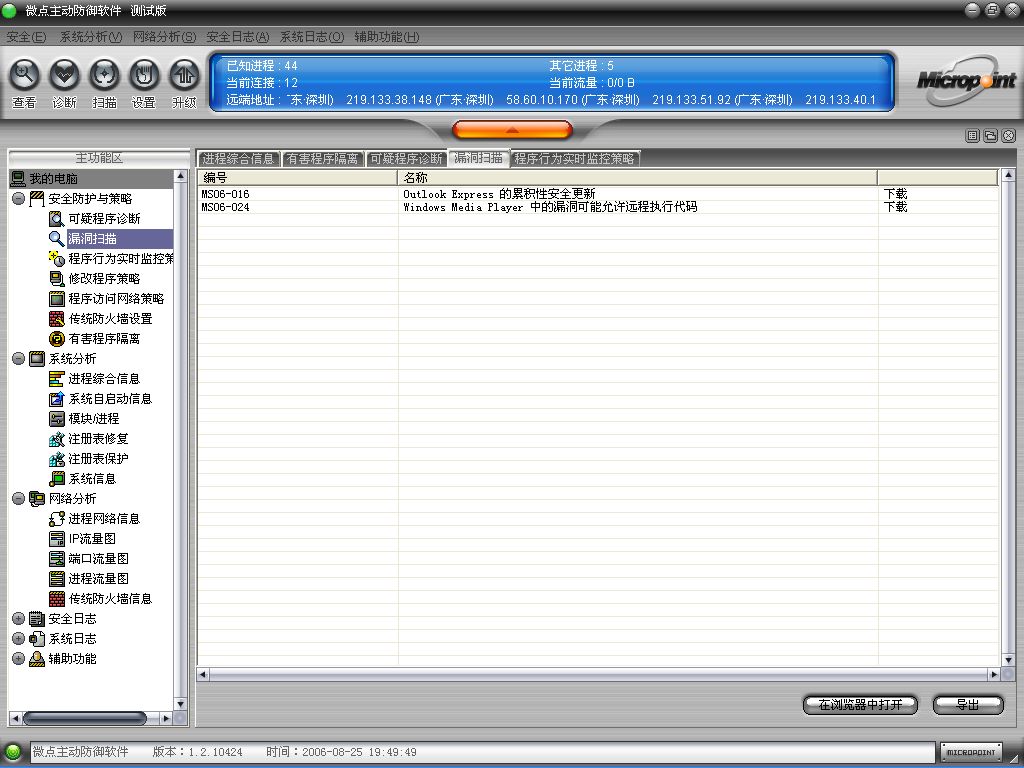This screenshot has width=1024, height=768.
Task: Collapse the 系统分析 tree node
Action: (x=18, y=359)
